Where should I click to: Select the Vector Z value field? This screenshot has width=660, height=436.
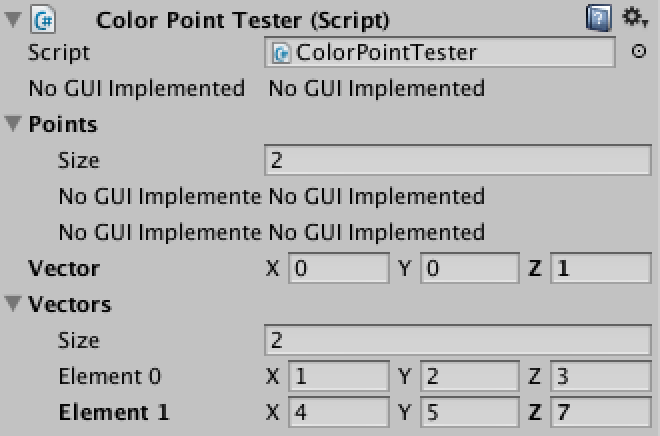coord(601,268)
